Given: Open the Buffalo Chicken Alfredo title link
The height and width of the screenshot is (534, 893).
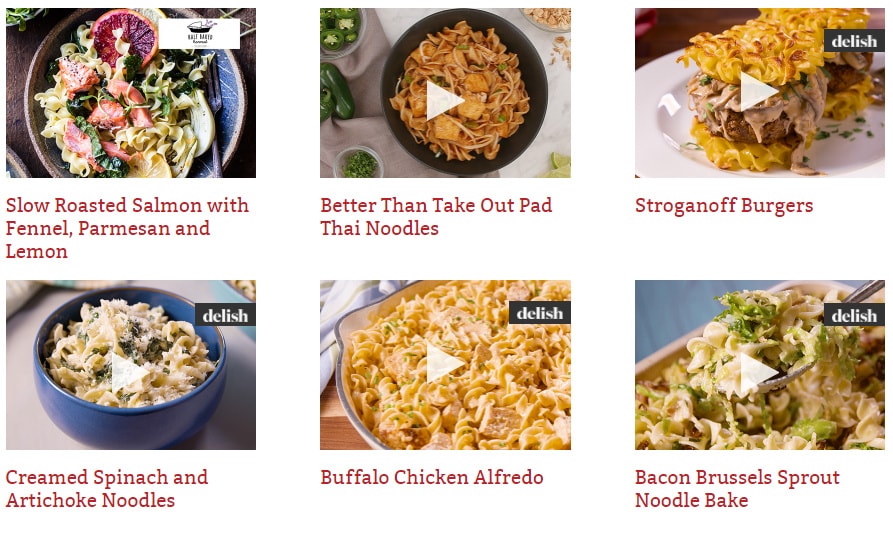Looking at the screenshot, I should coord(432,477).
